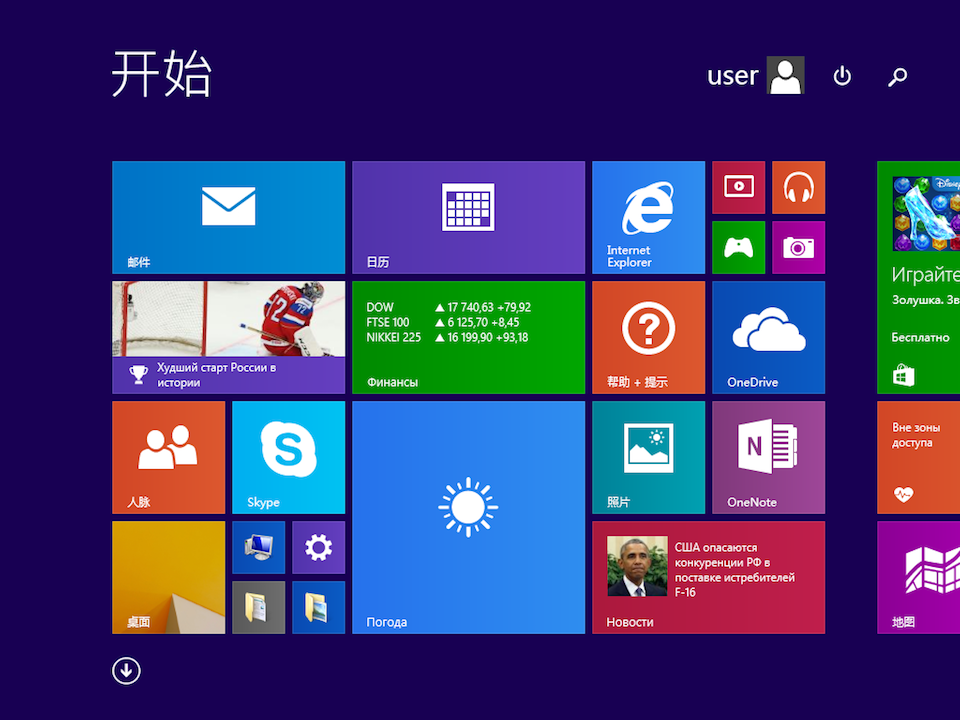960x720 pixels.
Task: Open the Calendar tile (日历)
Action: 468,217
